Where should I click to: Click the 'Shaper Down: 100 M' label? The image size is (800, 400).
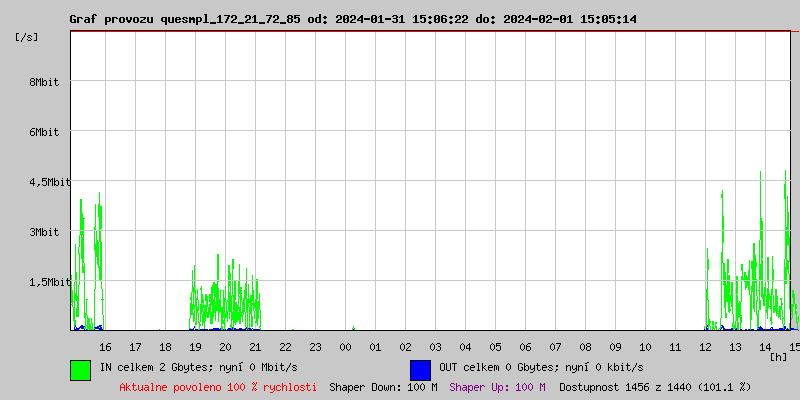tap(383, 386)
